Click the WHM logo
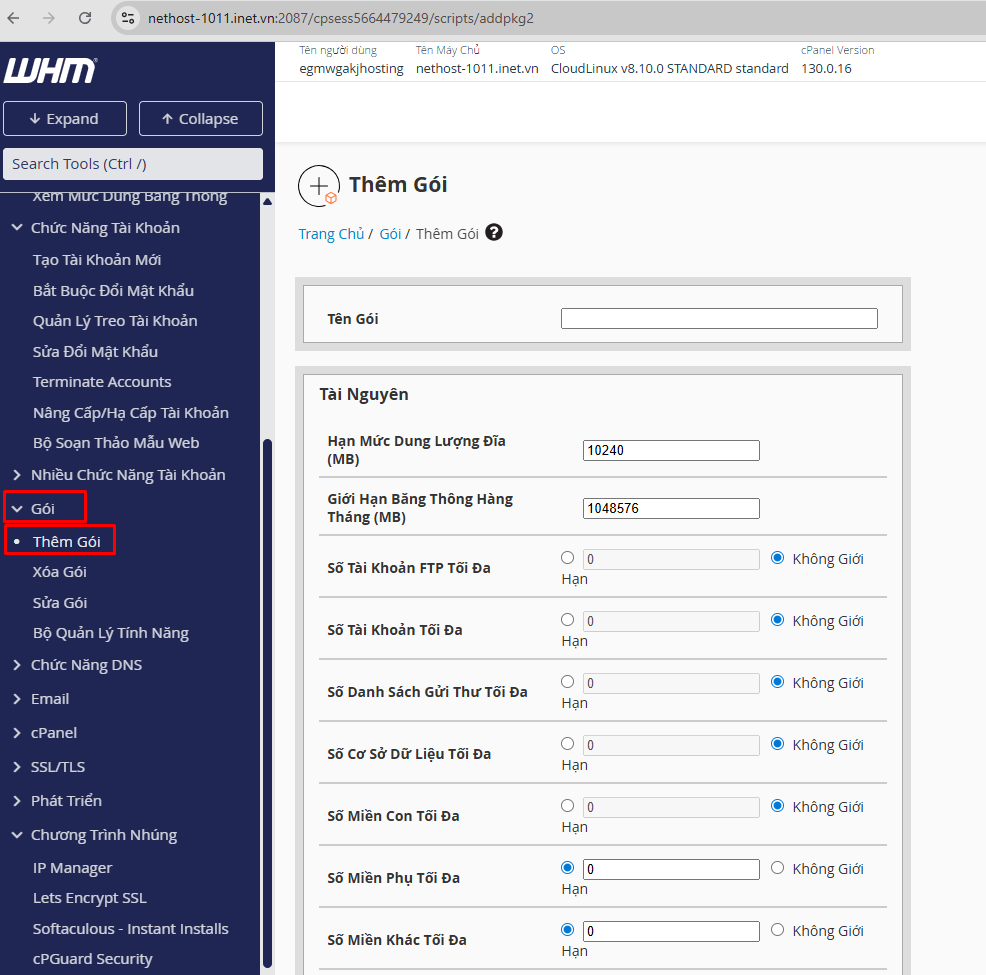The width and height of the screenshot is (986, 975). point(50,70)
